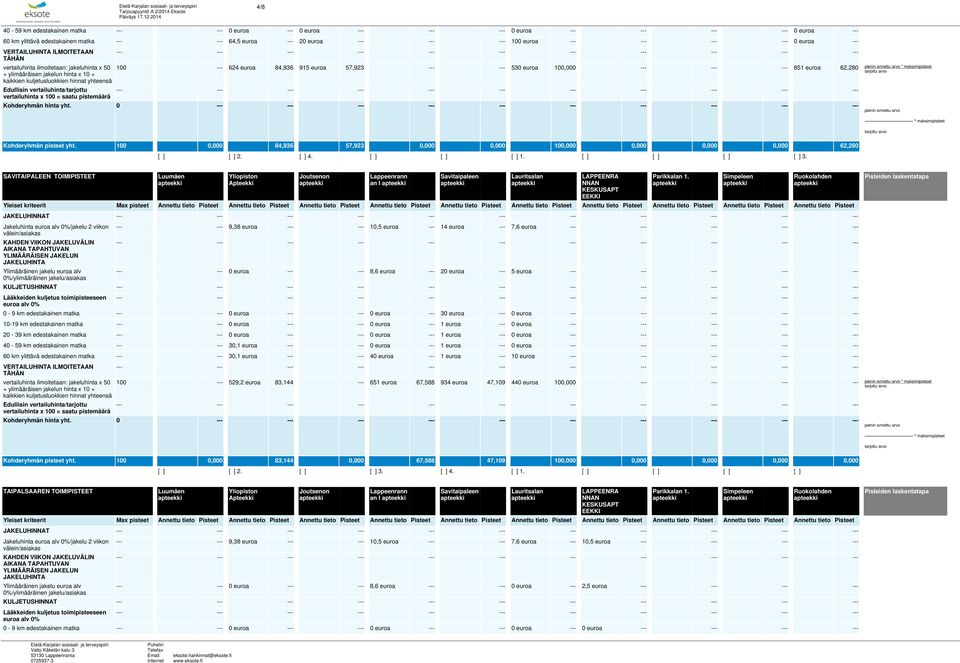960x663 pixels.
Task: Click 'Pisteiden laskentatapa' box in Savitaipaleen section
Action: tap(905, 186)
